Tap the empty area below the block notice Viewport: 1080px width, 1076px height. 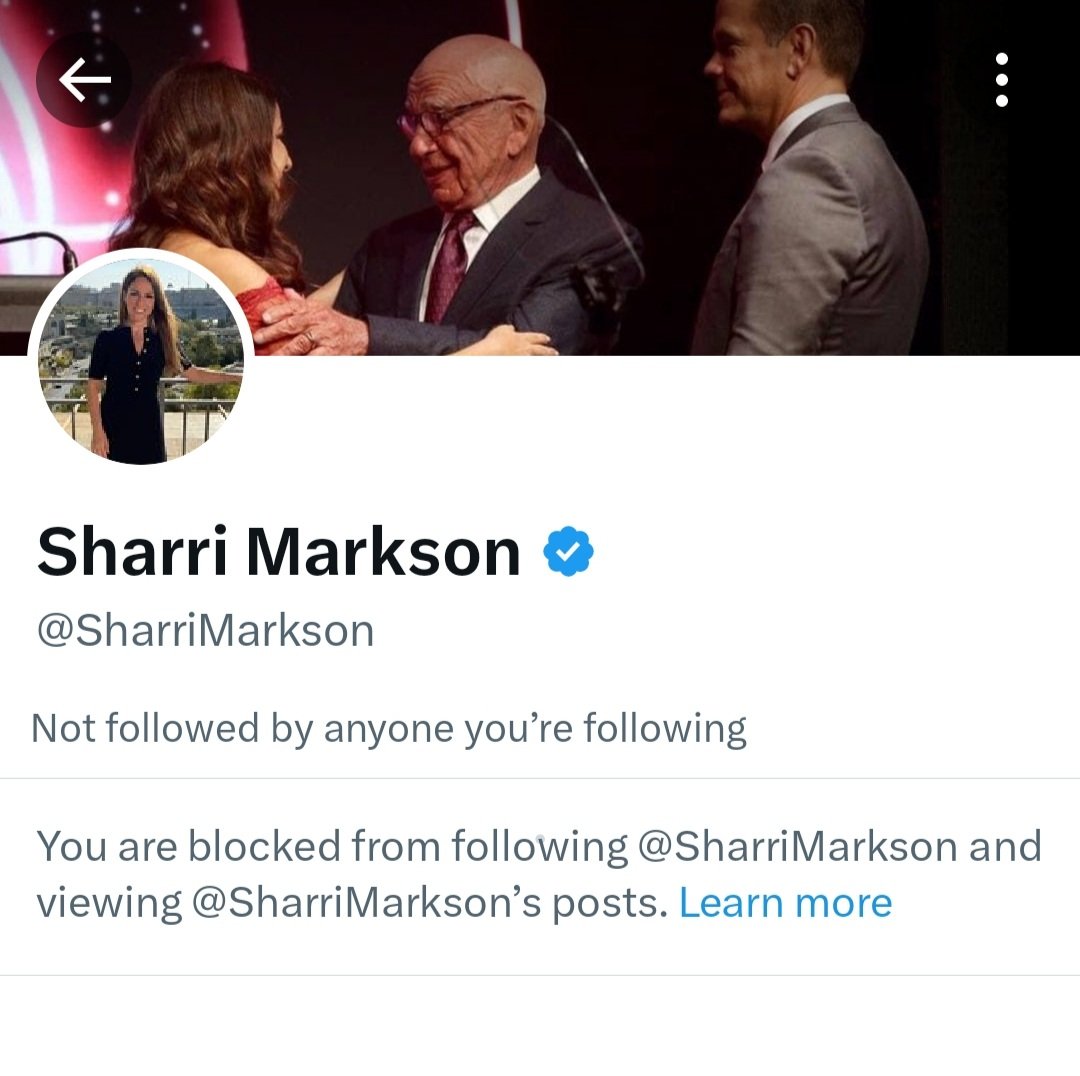(x=540, y=1026)
